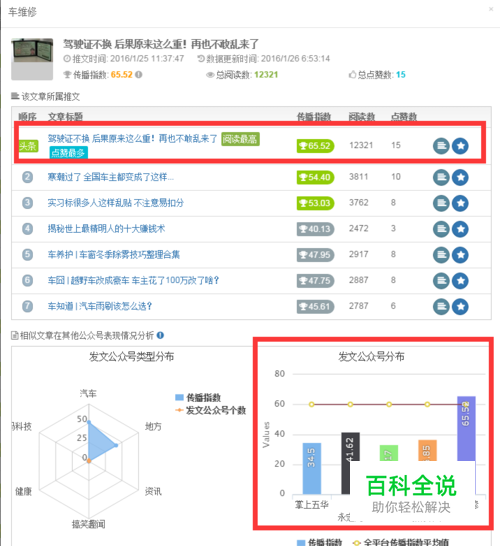Open details icon for the 53.03 row

(x=441, y=203)
